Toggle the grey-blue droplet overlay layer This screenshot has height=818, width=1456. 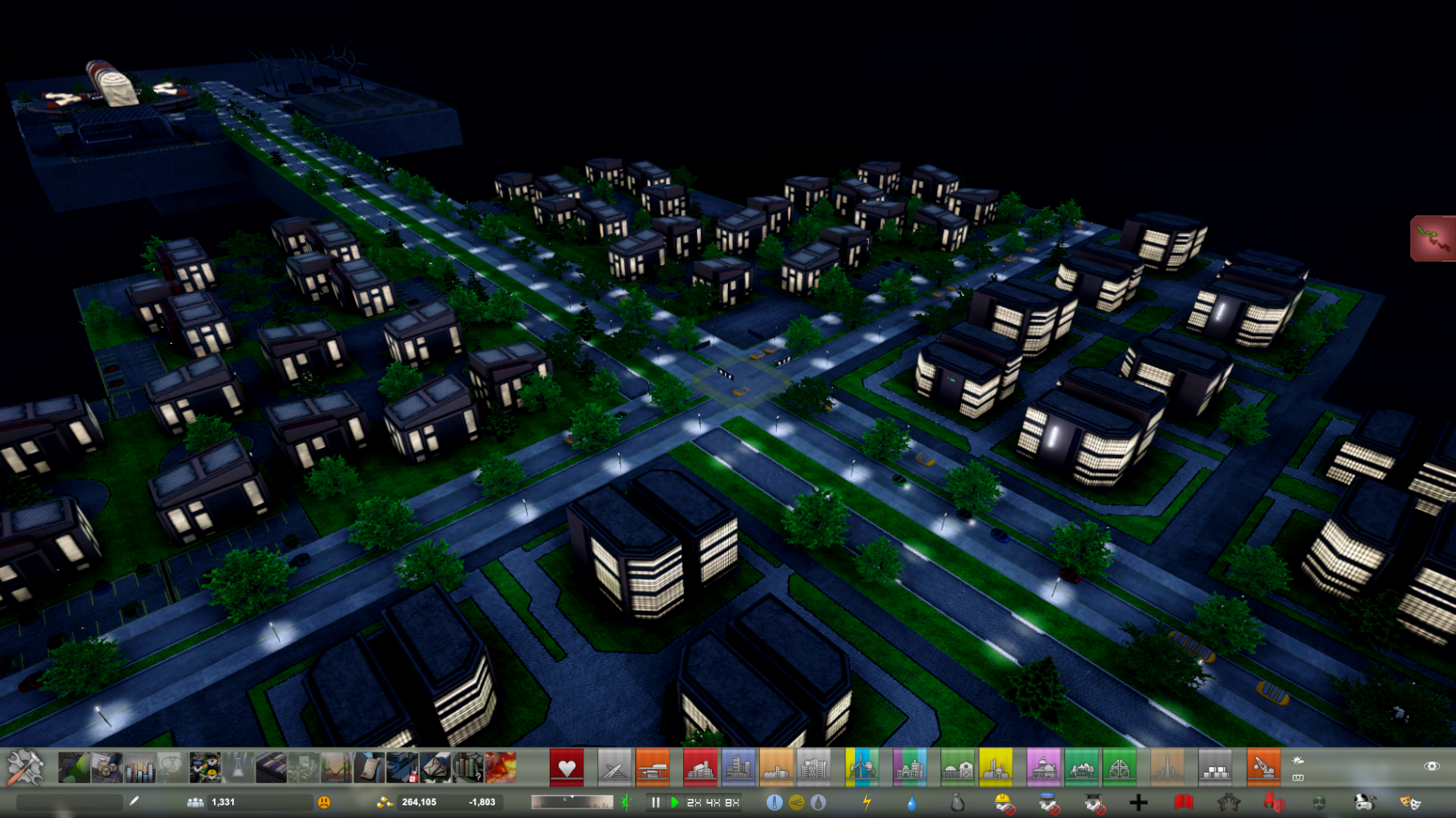(x=818, y=802)
